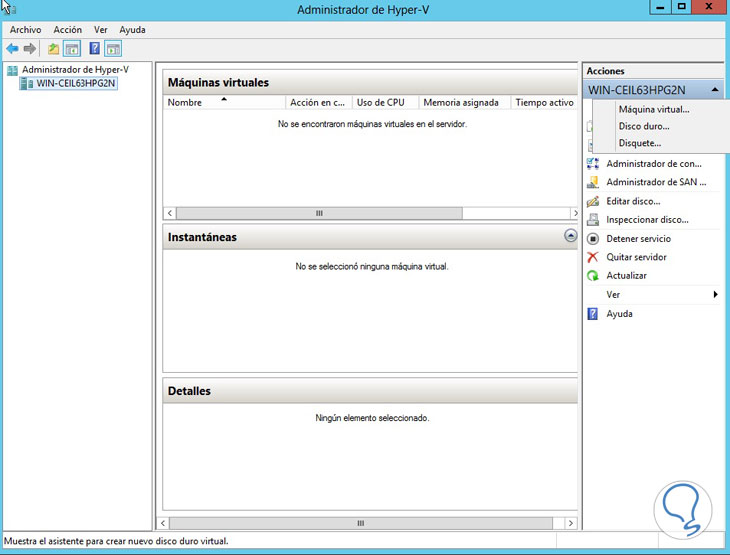Click 'No se encontraron máquinas virtuales' message

(x=372, y=124)
